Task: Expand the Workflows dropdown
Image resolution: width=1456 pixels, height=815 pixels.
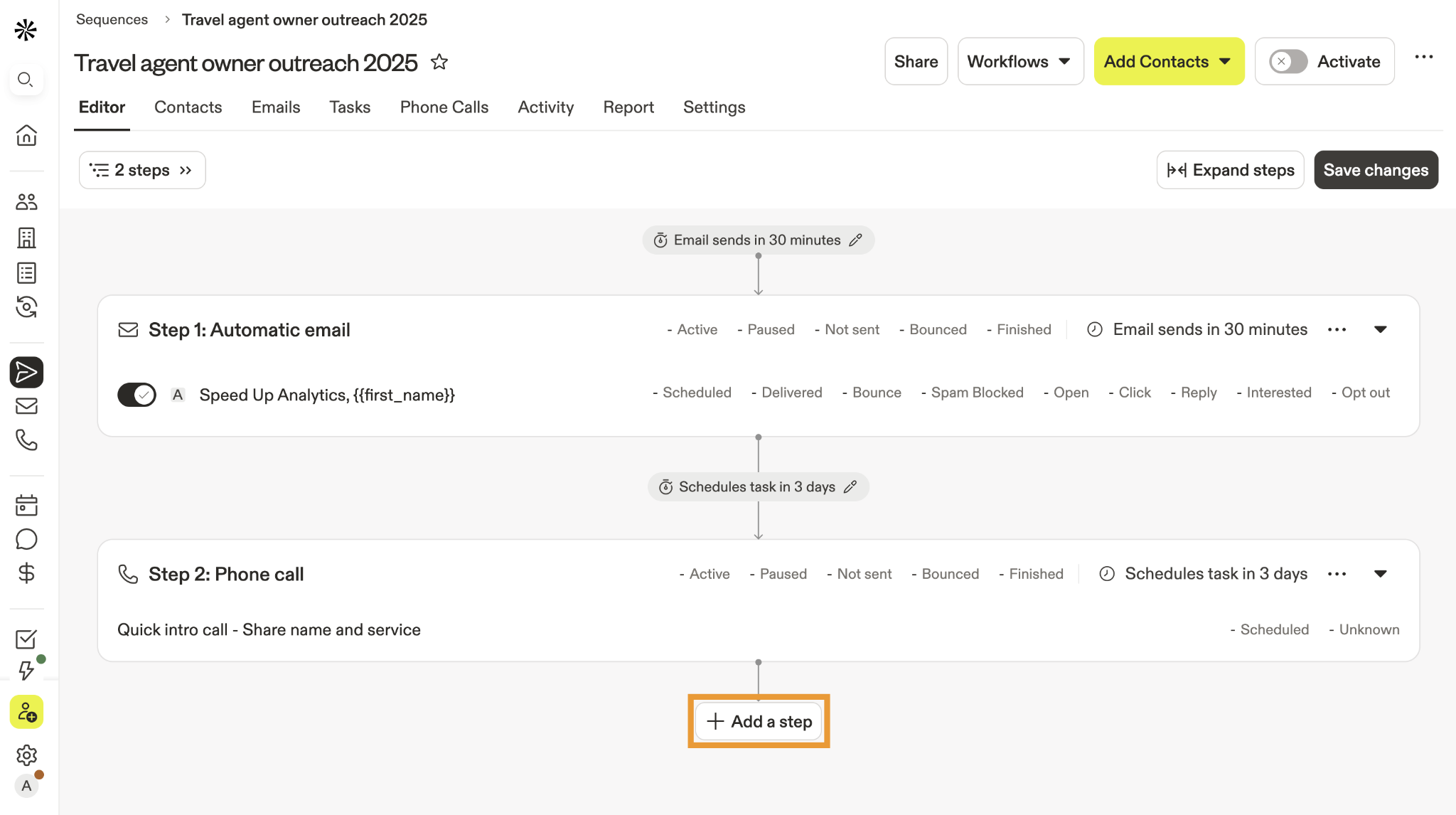Action: (1020, 62)
